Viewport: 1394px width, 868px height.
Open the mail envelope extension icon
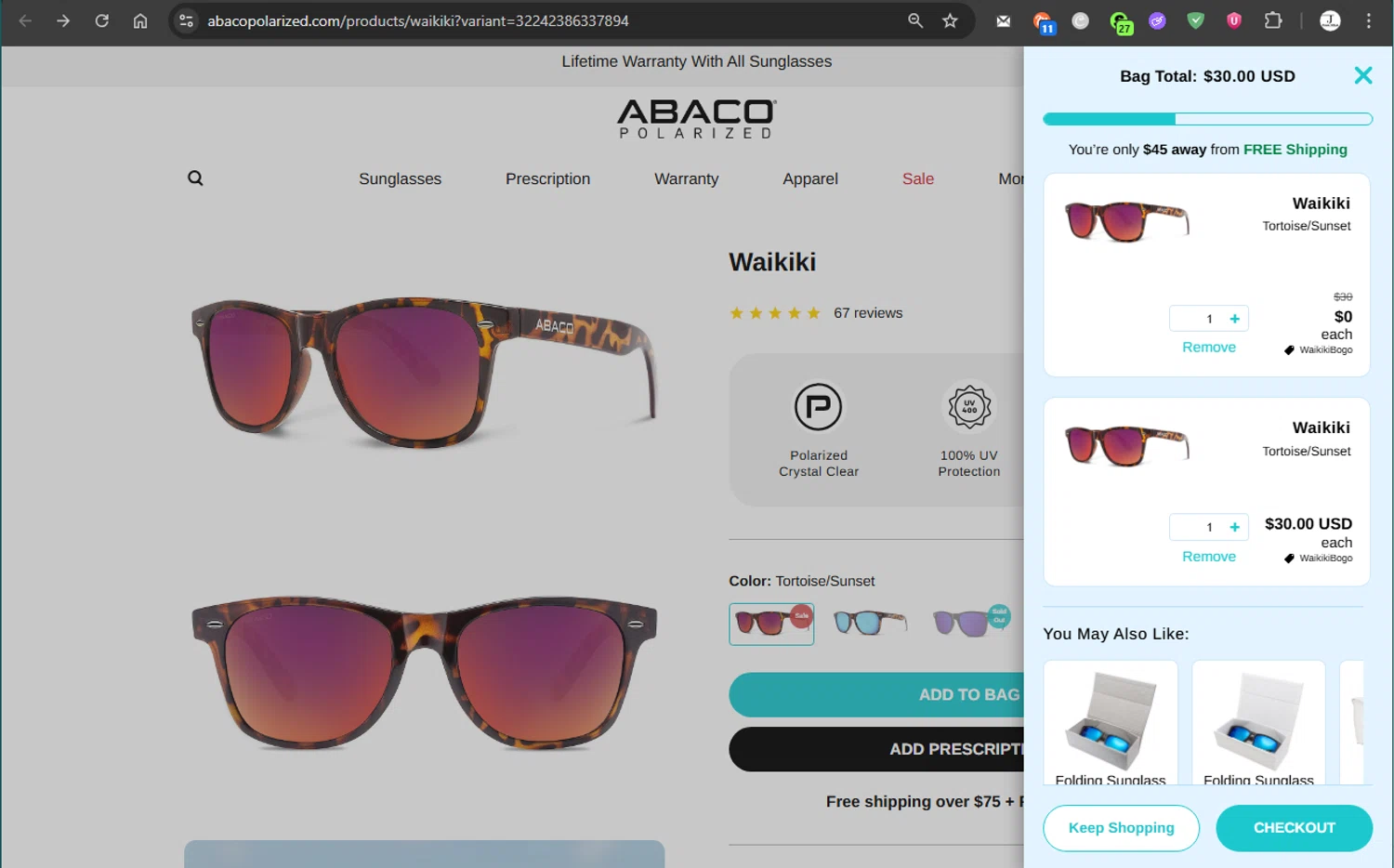click(x=1004, y=20)
